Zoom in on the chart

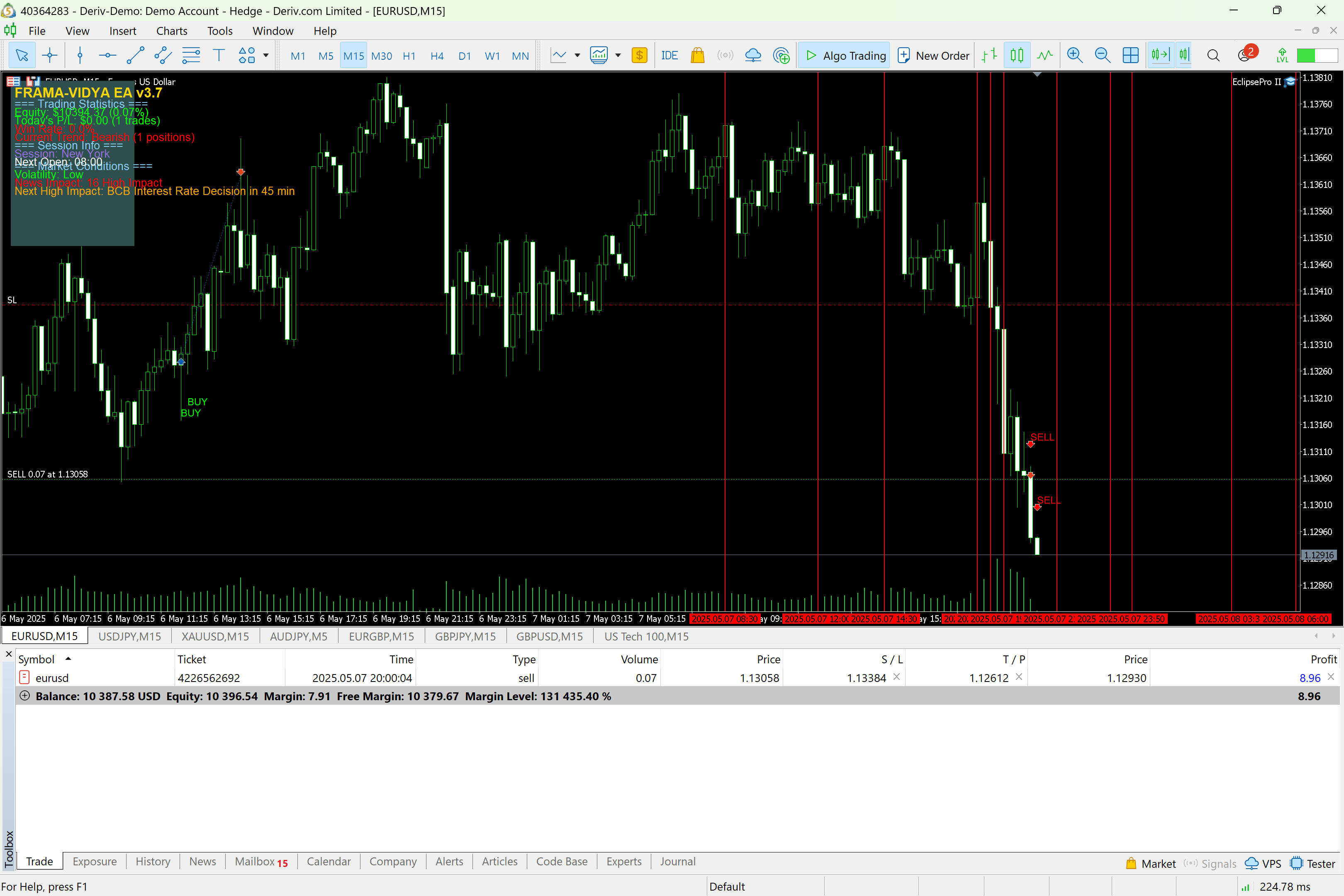tap(1075, 56)
